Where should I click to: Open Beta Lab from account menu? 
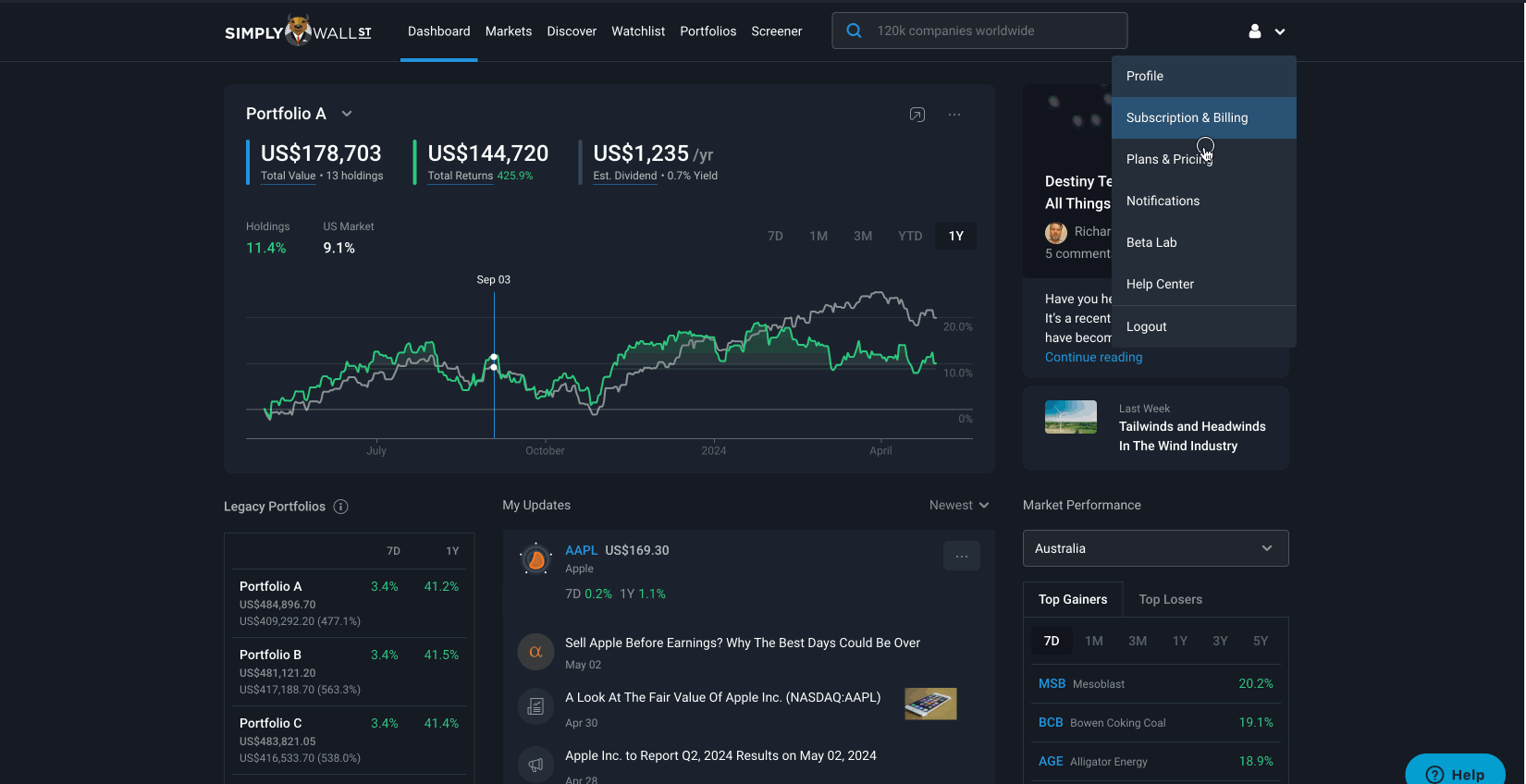click(1204, 242)
